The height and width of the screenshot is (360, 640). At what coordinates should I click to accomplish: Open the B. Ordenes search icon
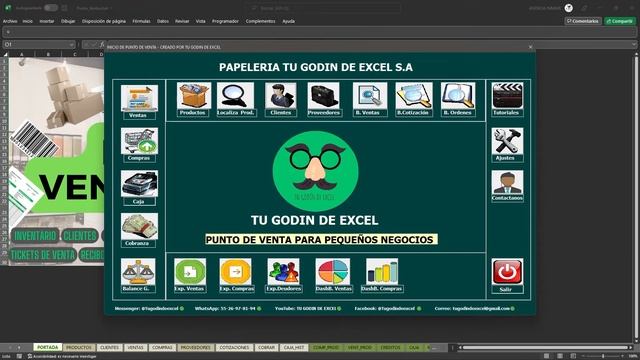(458, 96)
